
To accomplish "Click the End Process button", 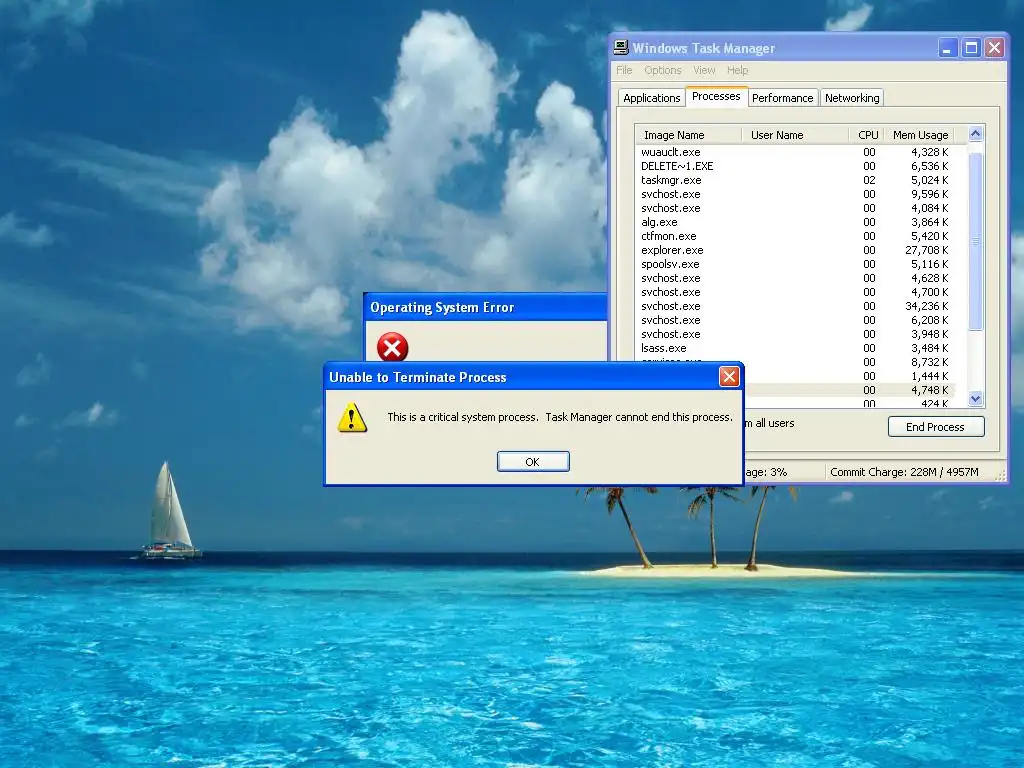I will tap(936, 426).
